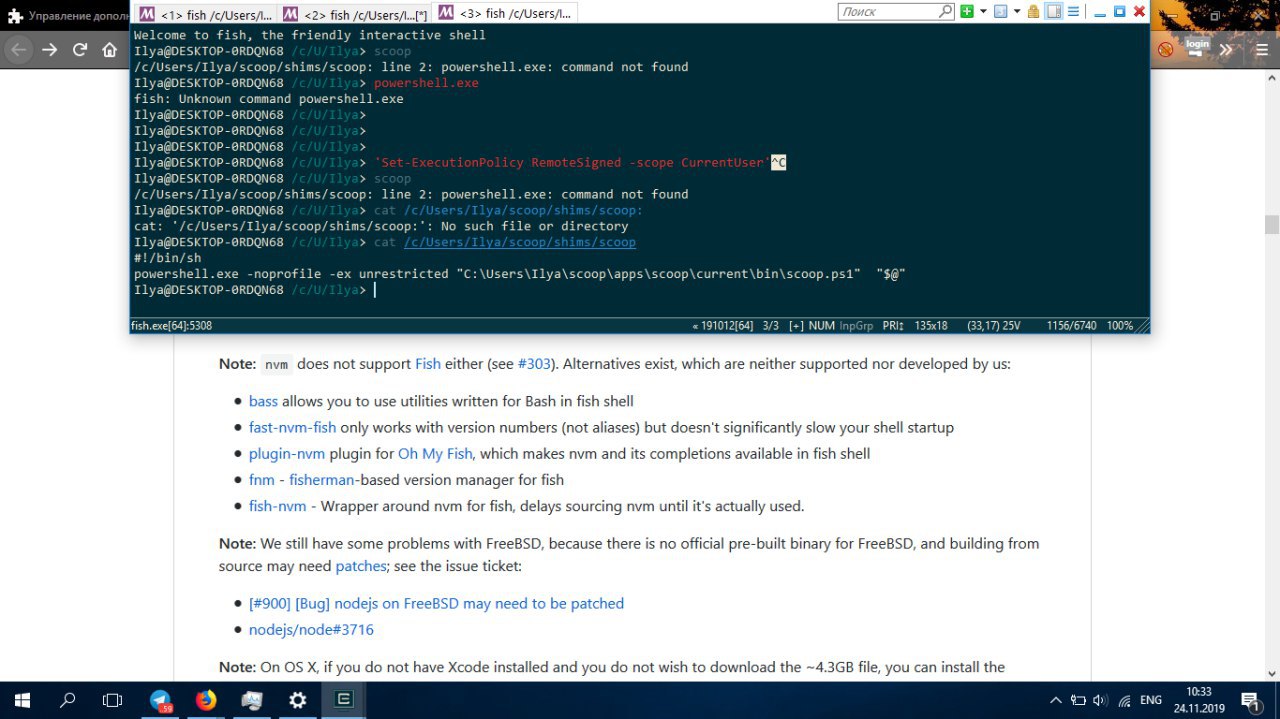Click the 135x18 console size status entry

click(x=931, y=326)
